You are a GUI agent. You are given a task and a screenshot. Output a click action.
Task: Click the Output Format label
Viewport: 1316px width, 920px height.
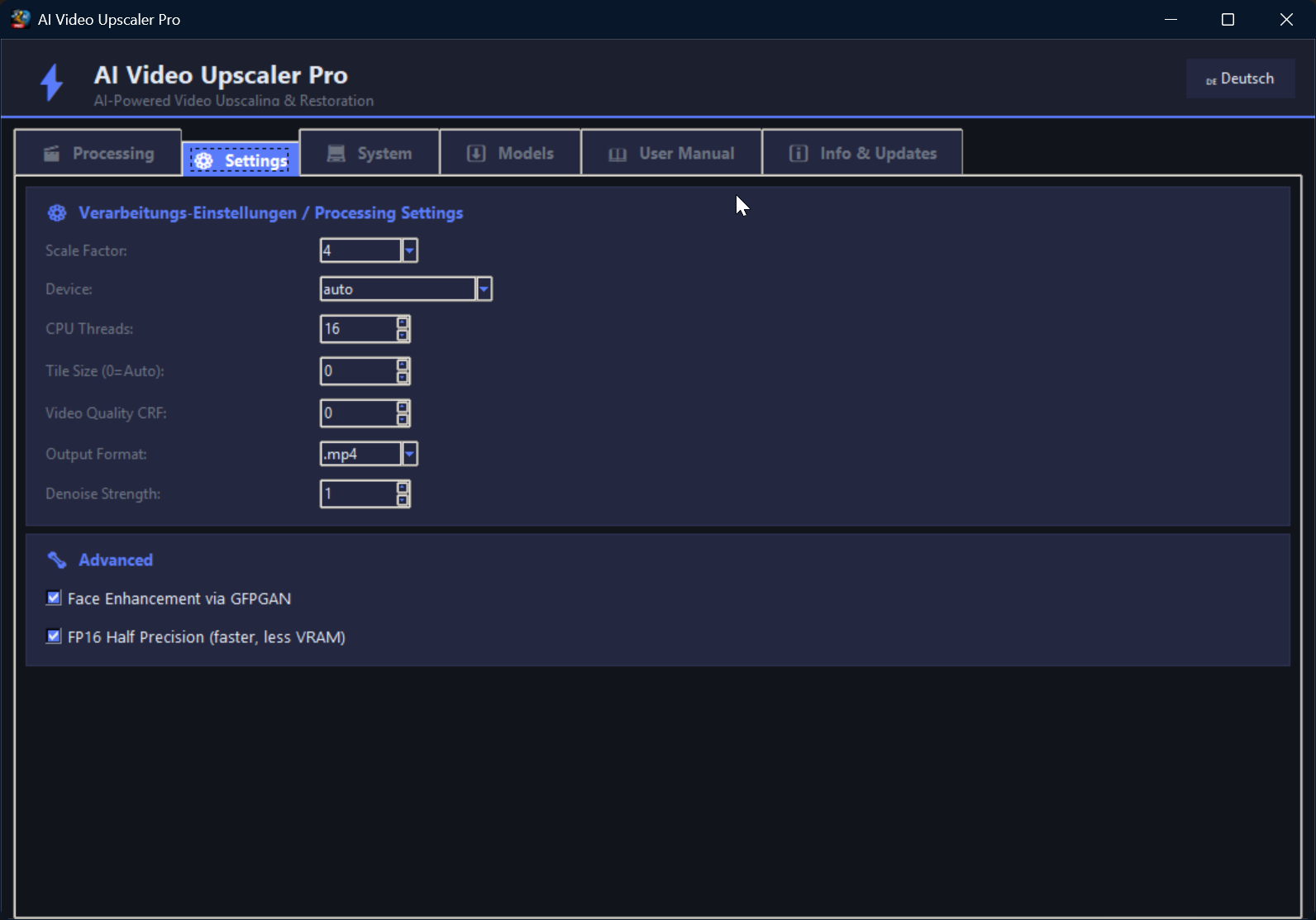click(x=96, y=454)
